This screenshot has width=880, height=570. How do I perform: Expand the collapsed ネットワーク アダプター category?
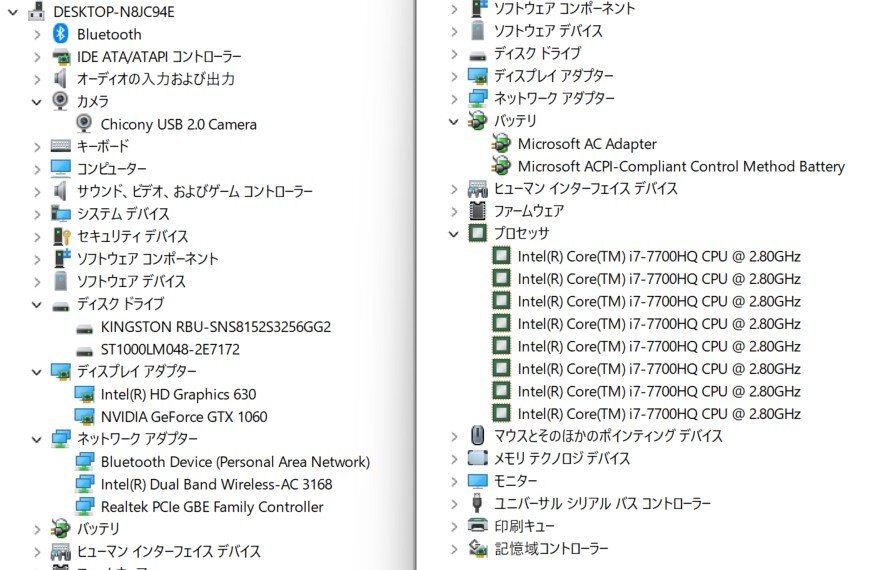tap(454, 99)
